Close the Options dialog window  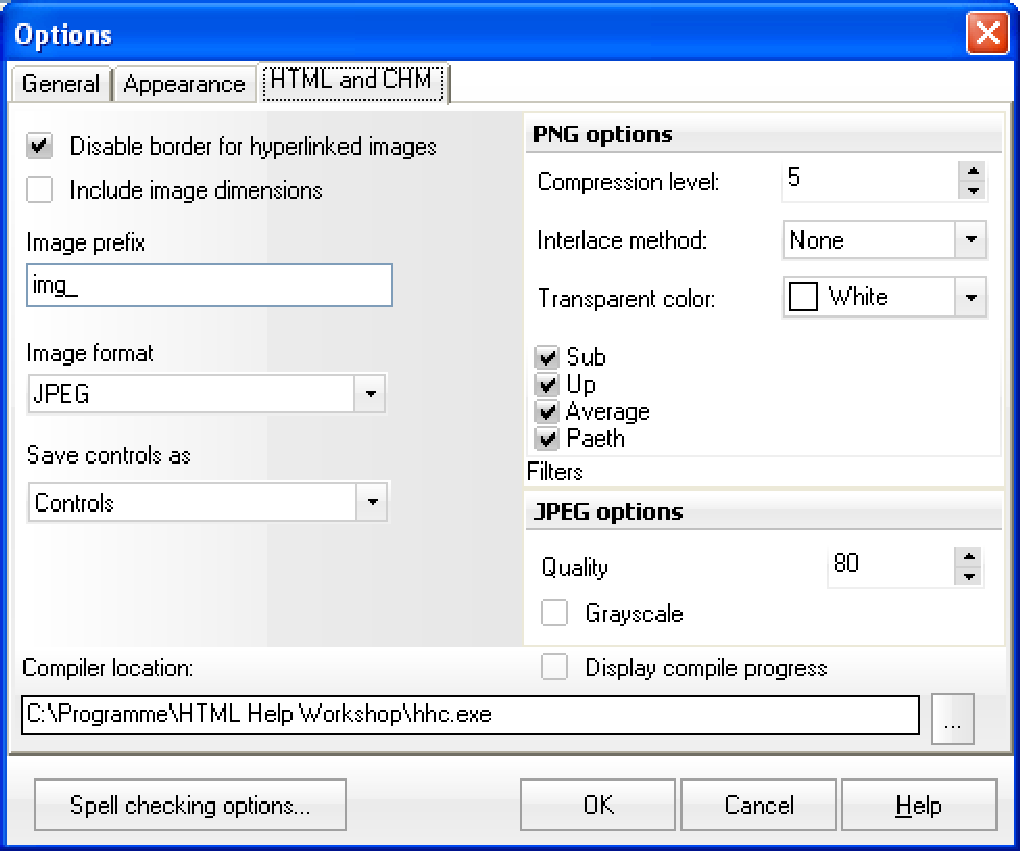(986, 35)
